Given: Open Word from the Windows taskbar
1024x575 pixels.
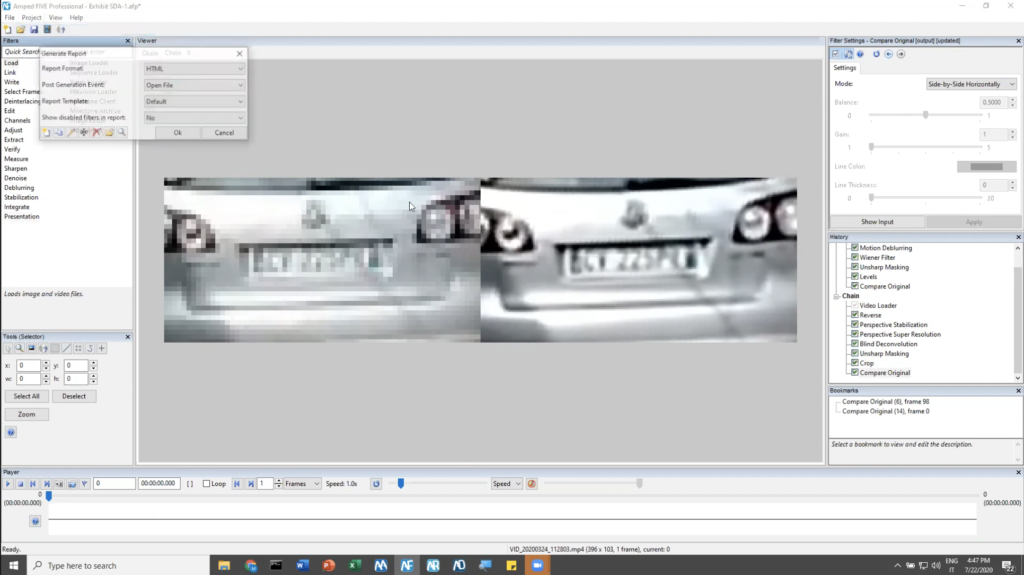Looking at the screenshot, I should 302,565.
